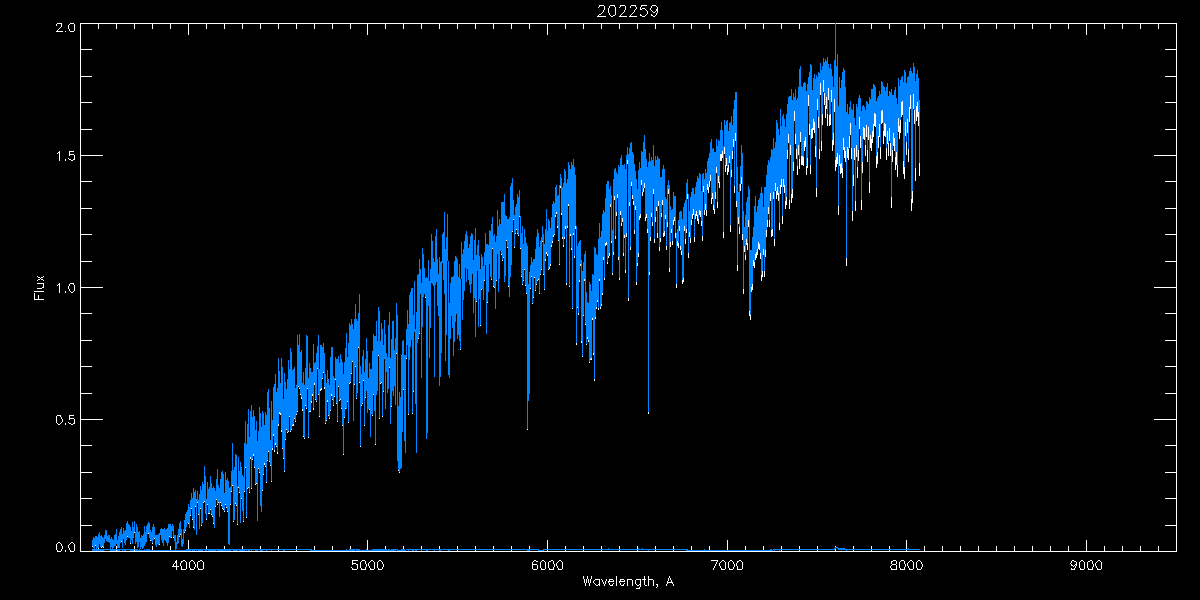Click the 5000 x-axis tick label
The image size is (1200, 600).
[368, 565]
